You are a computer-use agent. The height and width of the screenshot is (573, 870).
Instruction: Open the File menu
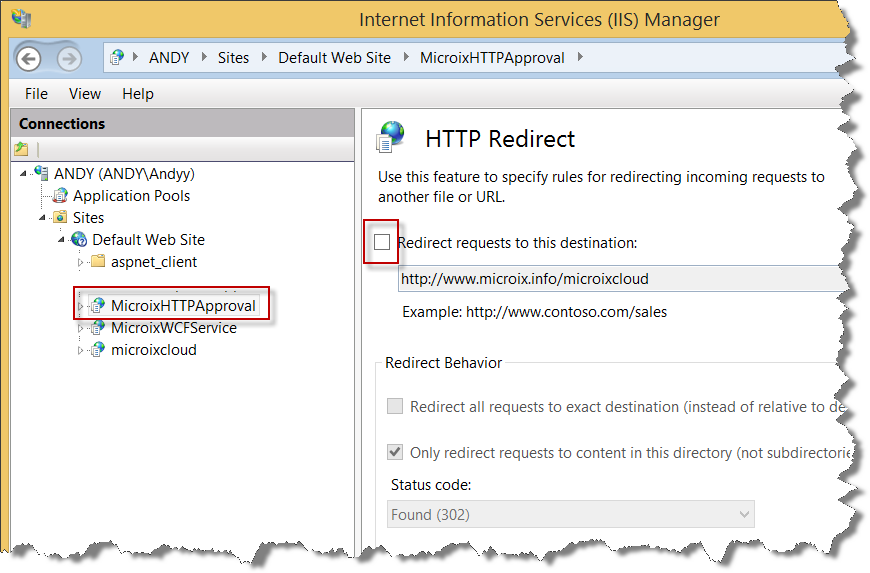pyautogui.click(x=36, y=94)
